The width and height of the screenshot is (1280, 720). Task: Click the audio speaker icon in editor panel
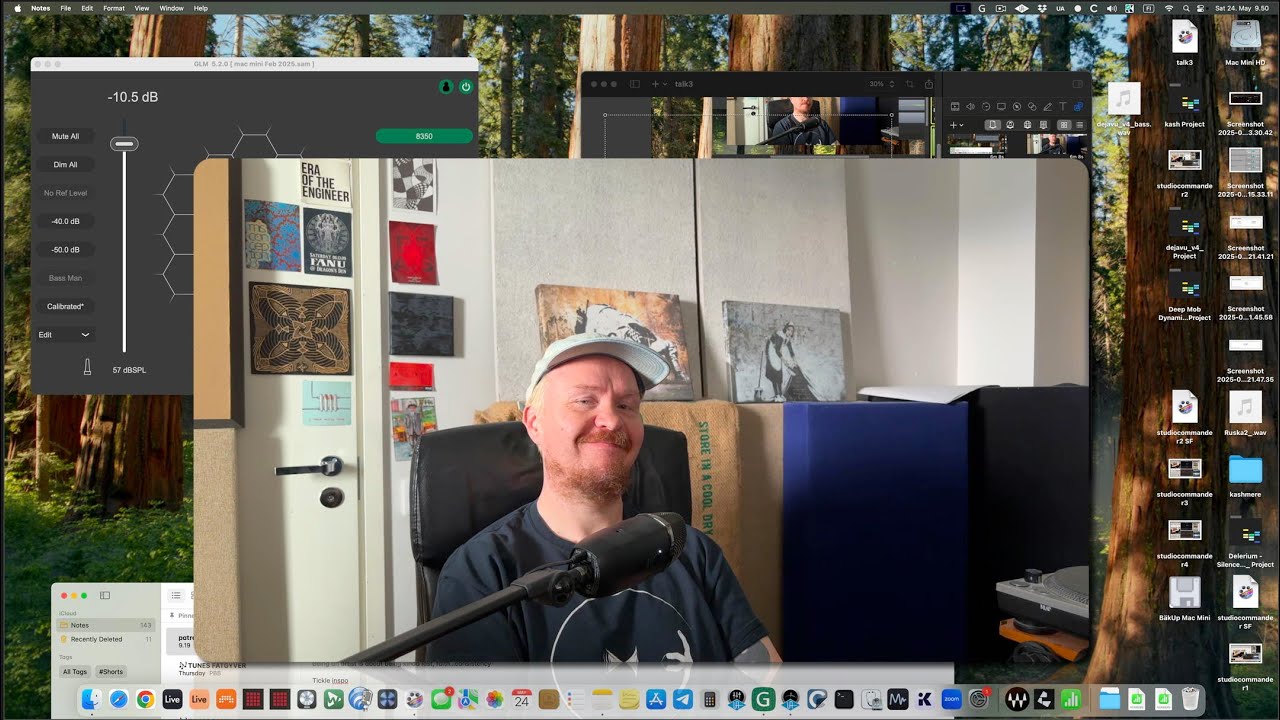pyautogui.click(x=970, y=106)
